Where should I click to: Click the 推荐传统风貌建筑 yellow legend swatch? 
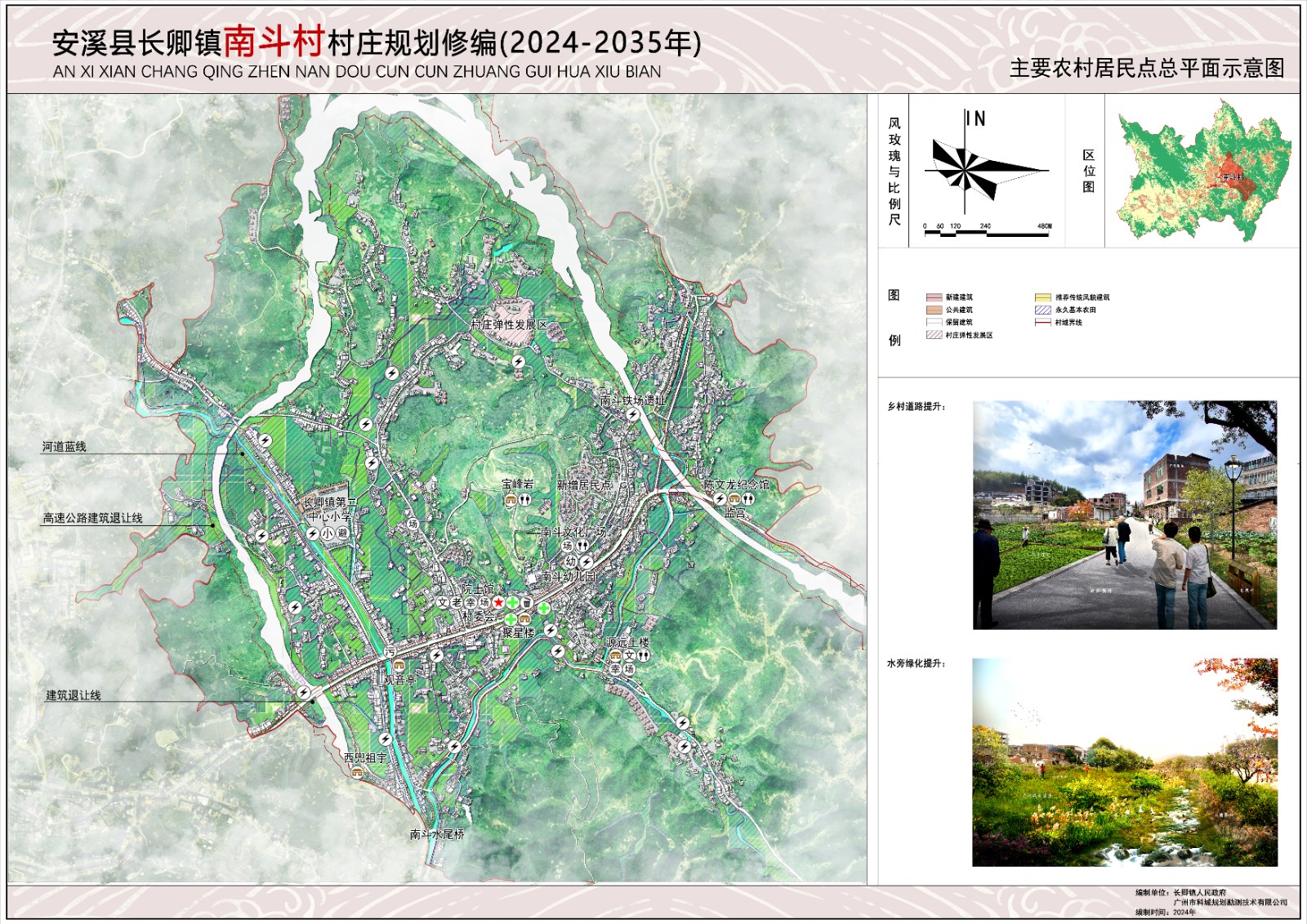pyautogui.click(x=1042, y=297)
